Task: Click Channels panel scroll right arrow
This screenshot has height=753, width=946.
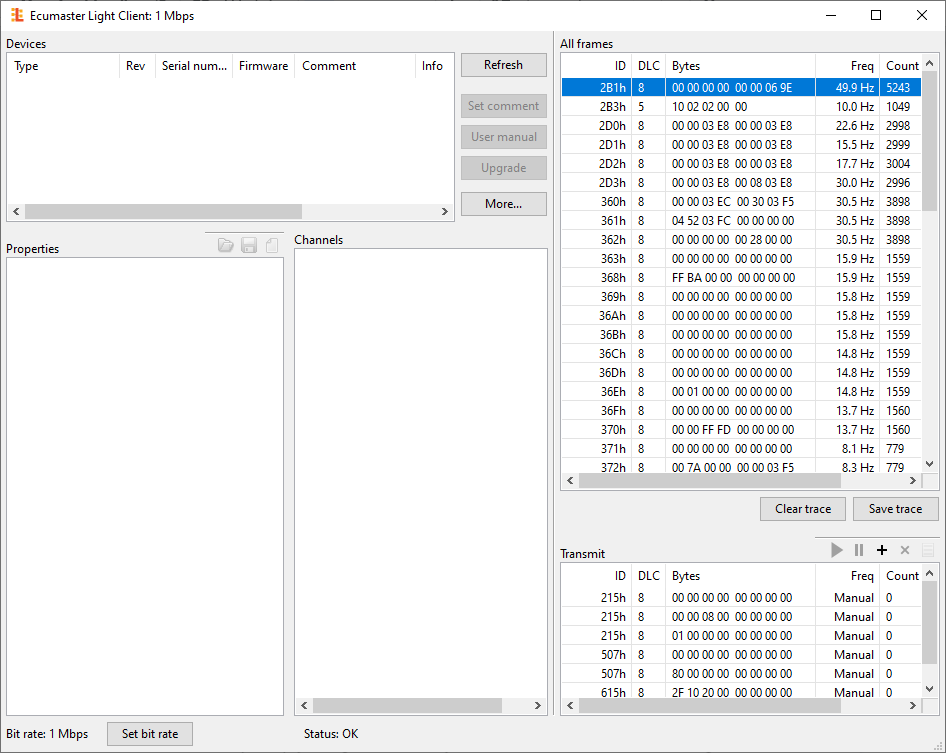Action: point(538,705)
